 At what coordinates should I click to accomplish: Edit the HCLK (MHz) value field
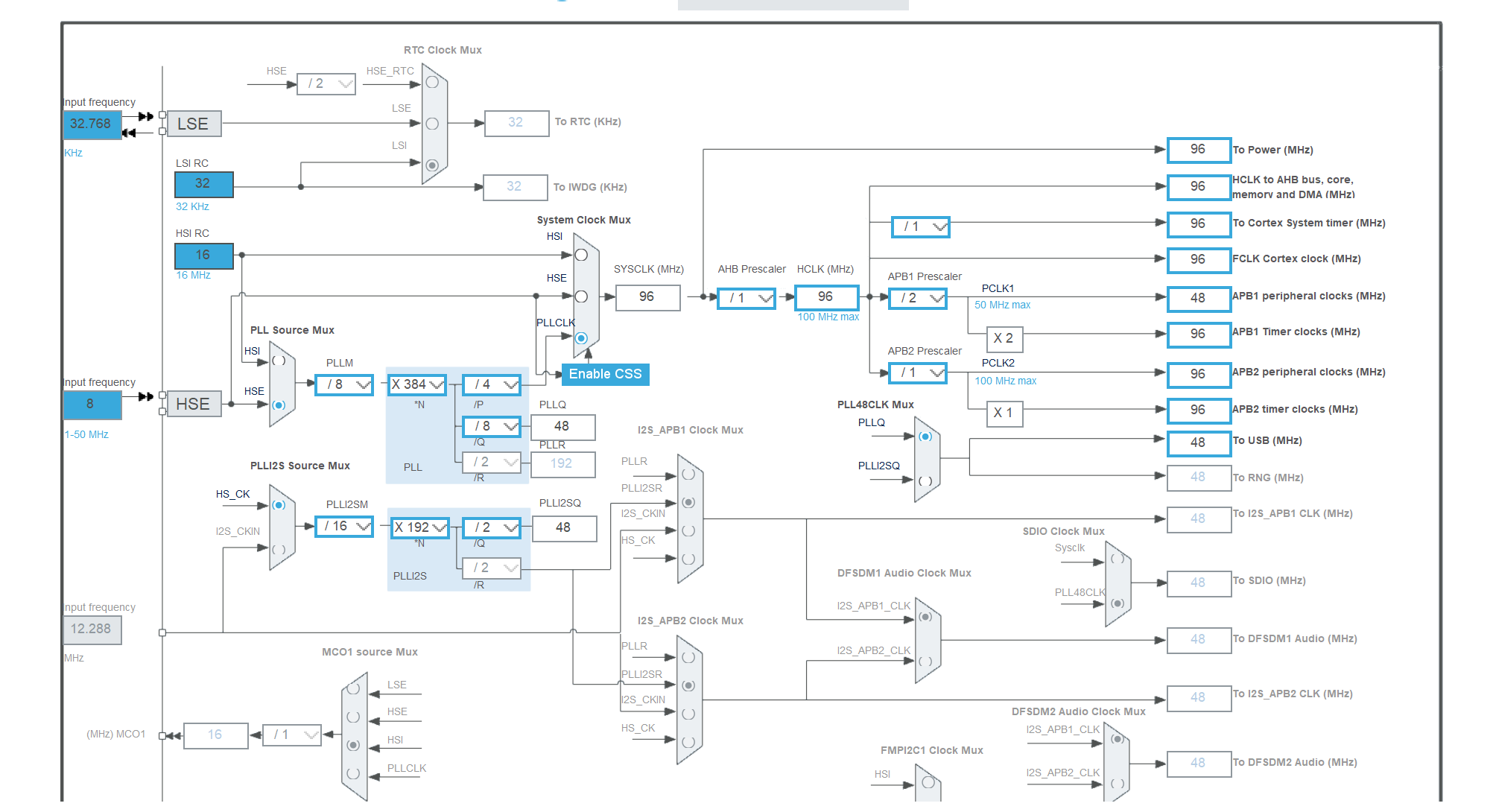click(x=827, y=297)
